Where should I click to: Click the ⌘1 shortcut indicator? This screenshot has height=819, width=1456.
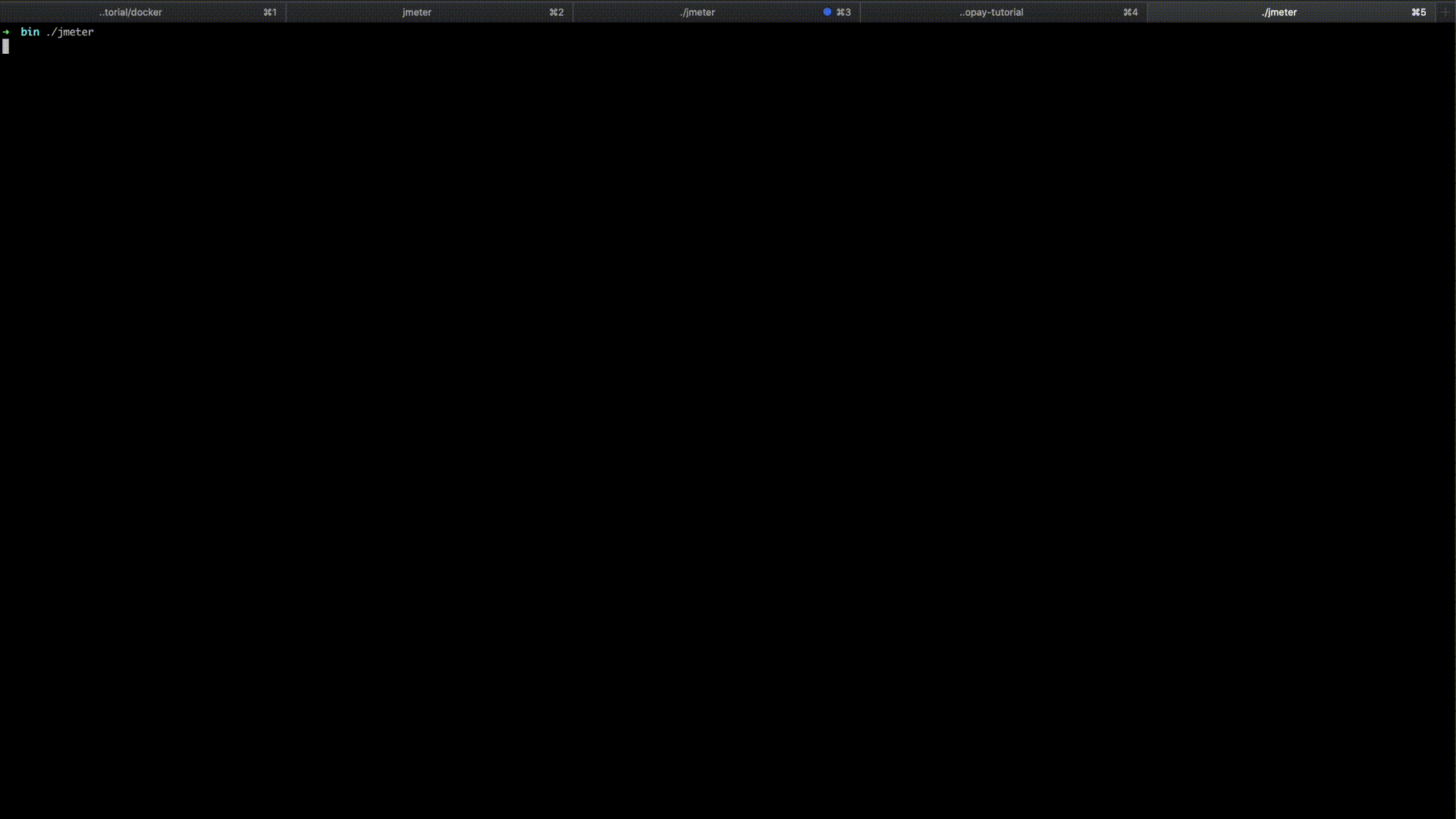click(x=270, y=12)
